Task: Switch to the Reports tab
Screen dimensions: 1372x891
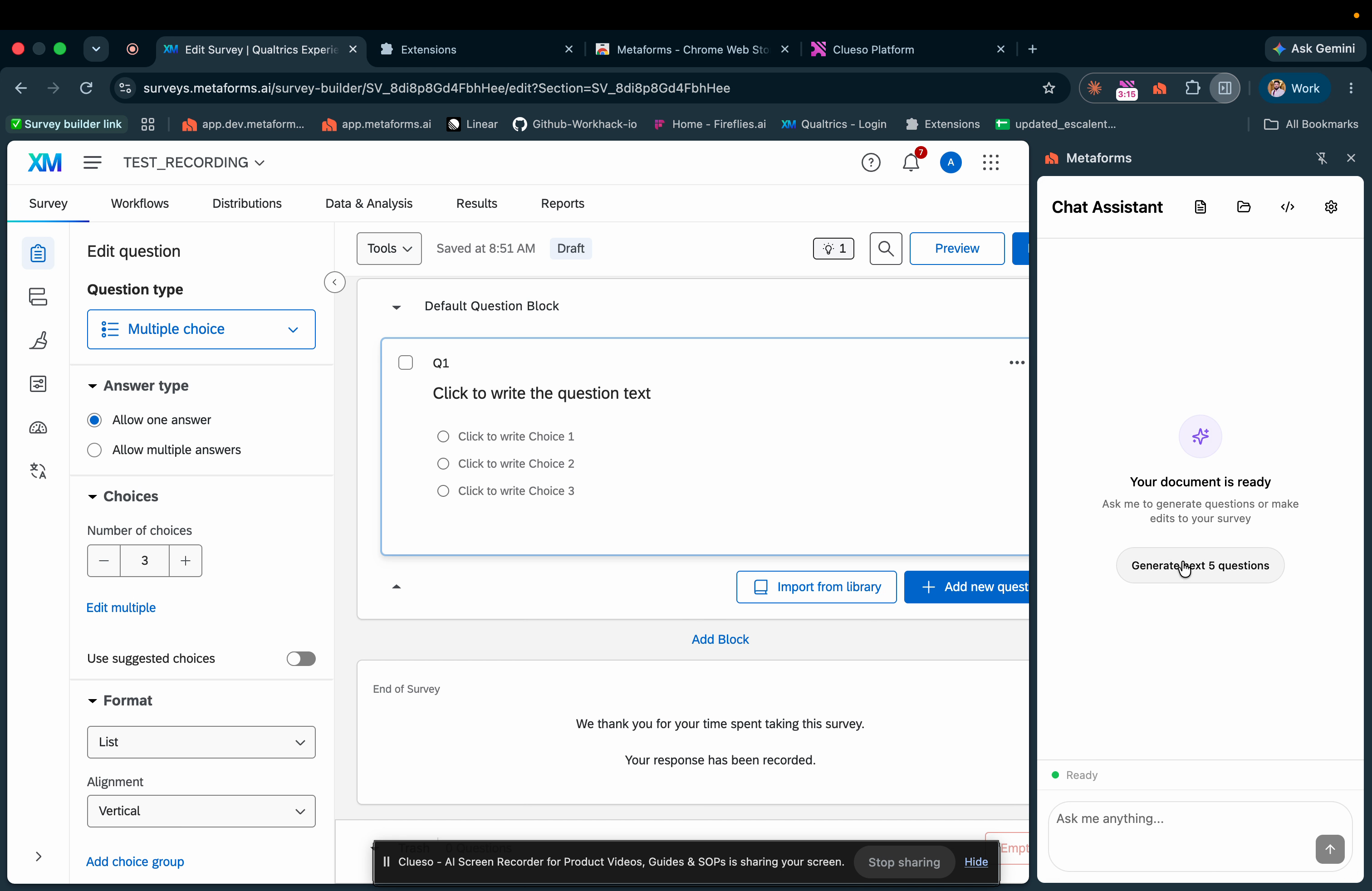Action: pos(563,203)
